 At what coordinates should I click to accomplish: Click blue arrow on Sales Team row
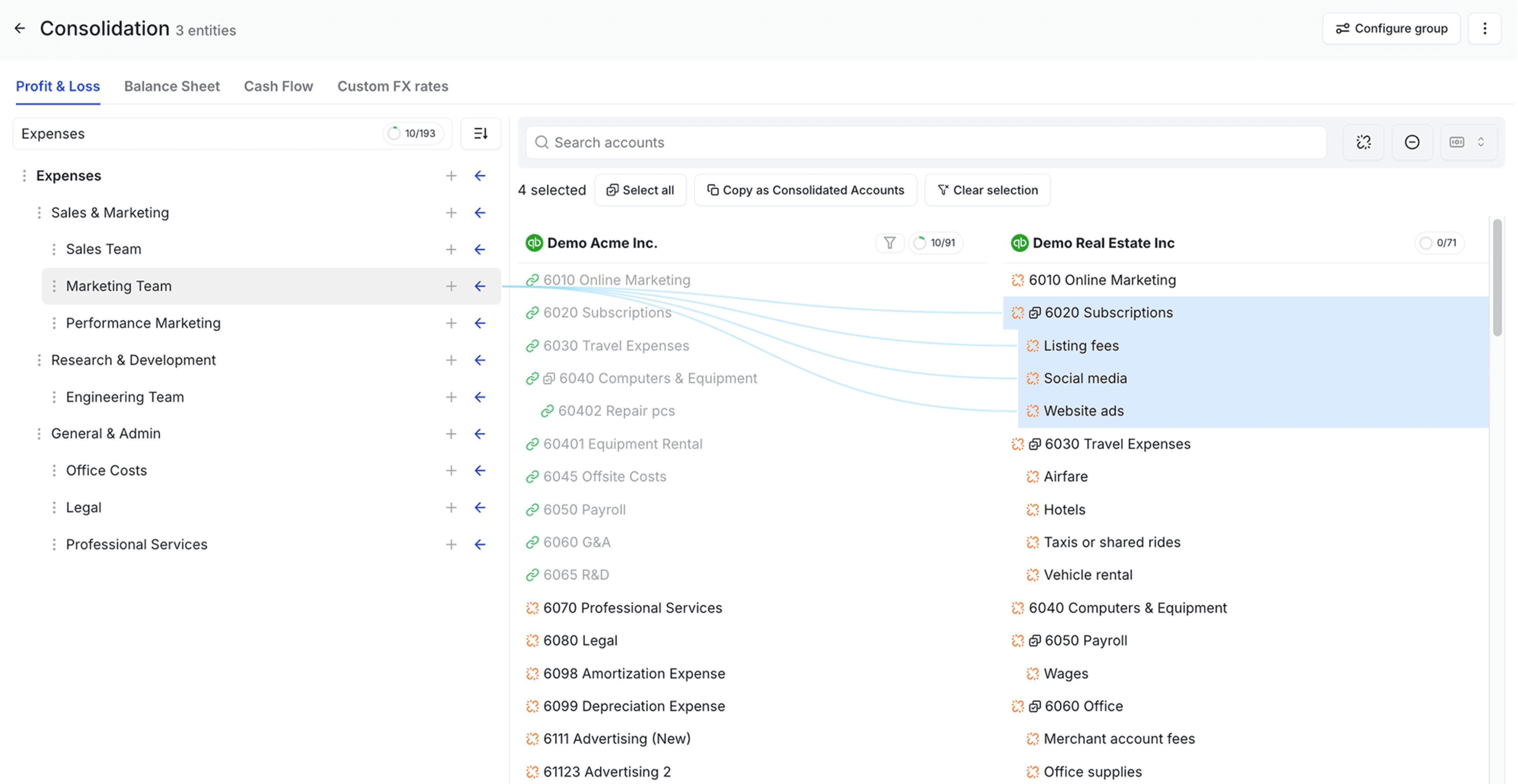coord(480,249)
